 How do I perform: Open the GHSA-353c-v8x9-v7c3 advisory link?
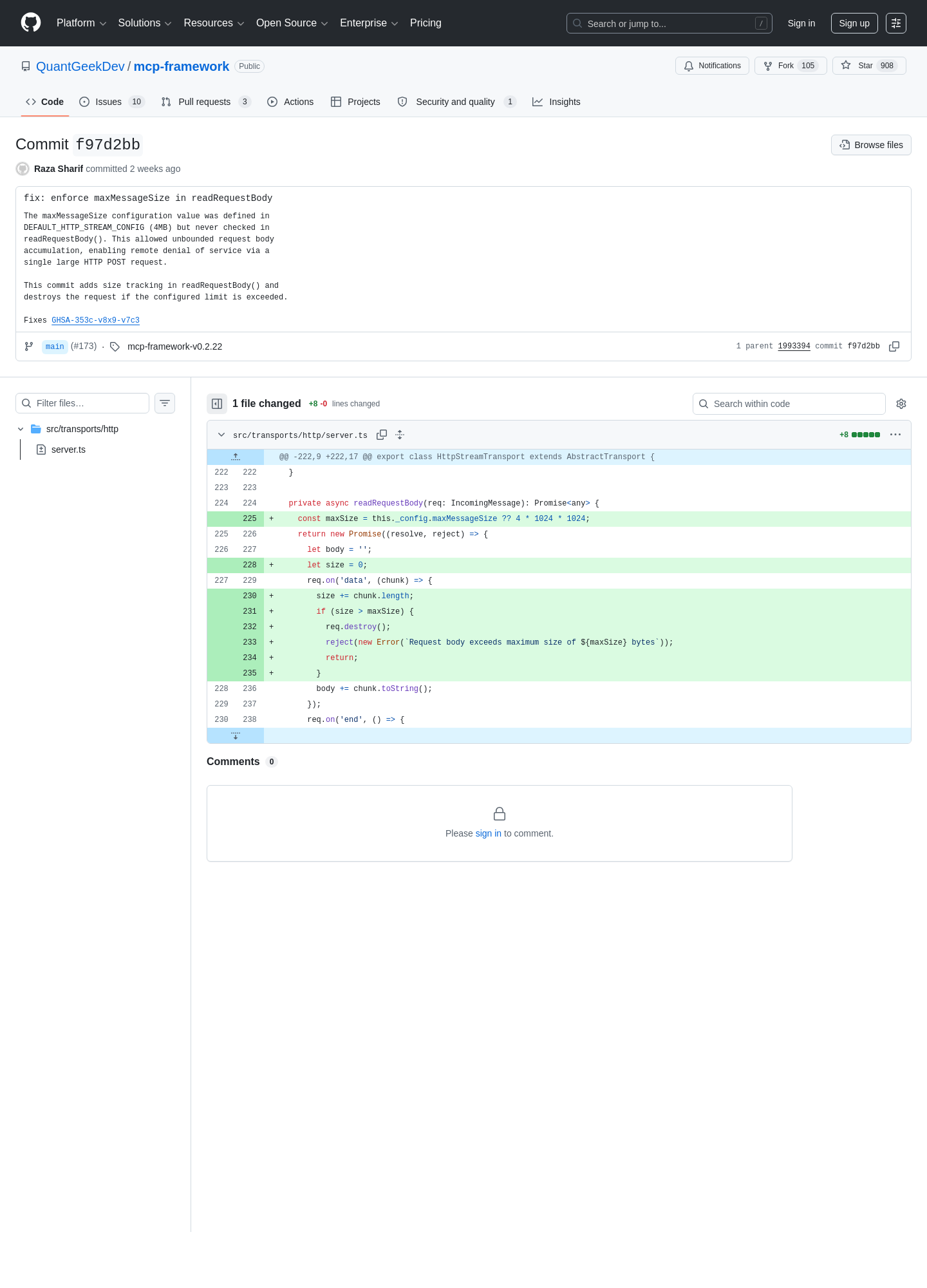(95, 320)
